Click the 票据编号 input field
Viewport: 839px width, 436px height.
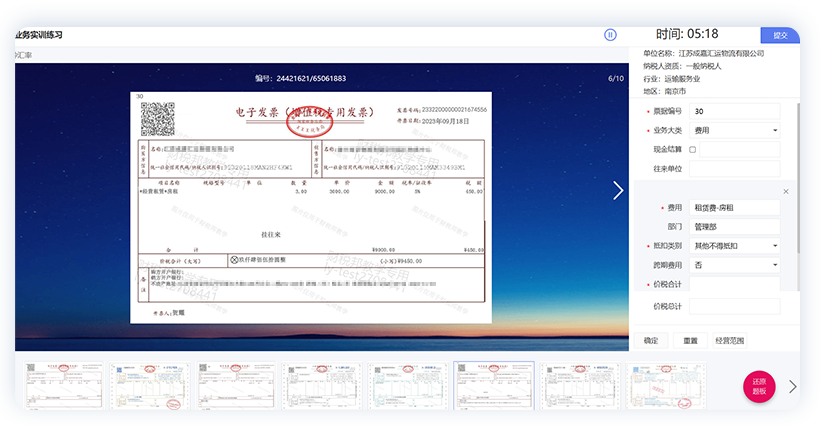(x=735, y=111)
